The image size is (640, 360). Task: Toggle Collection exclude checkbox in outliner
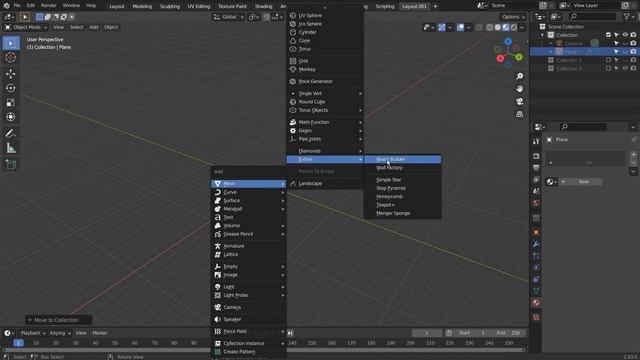click(608, 35)
